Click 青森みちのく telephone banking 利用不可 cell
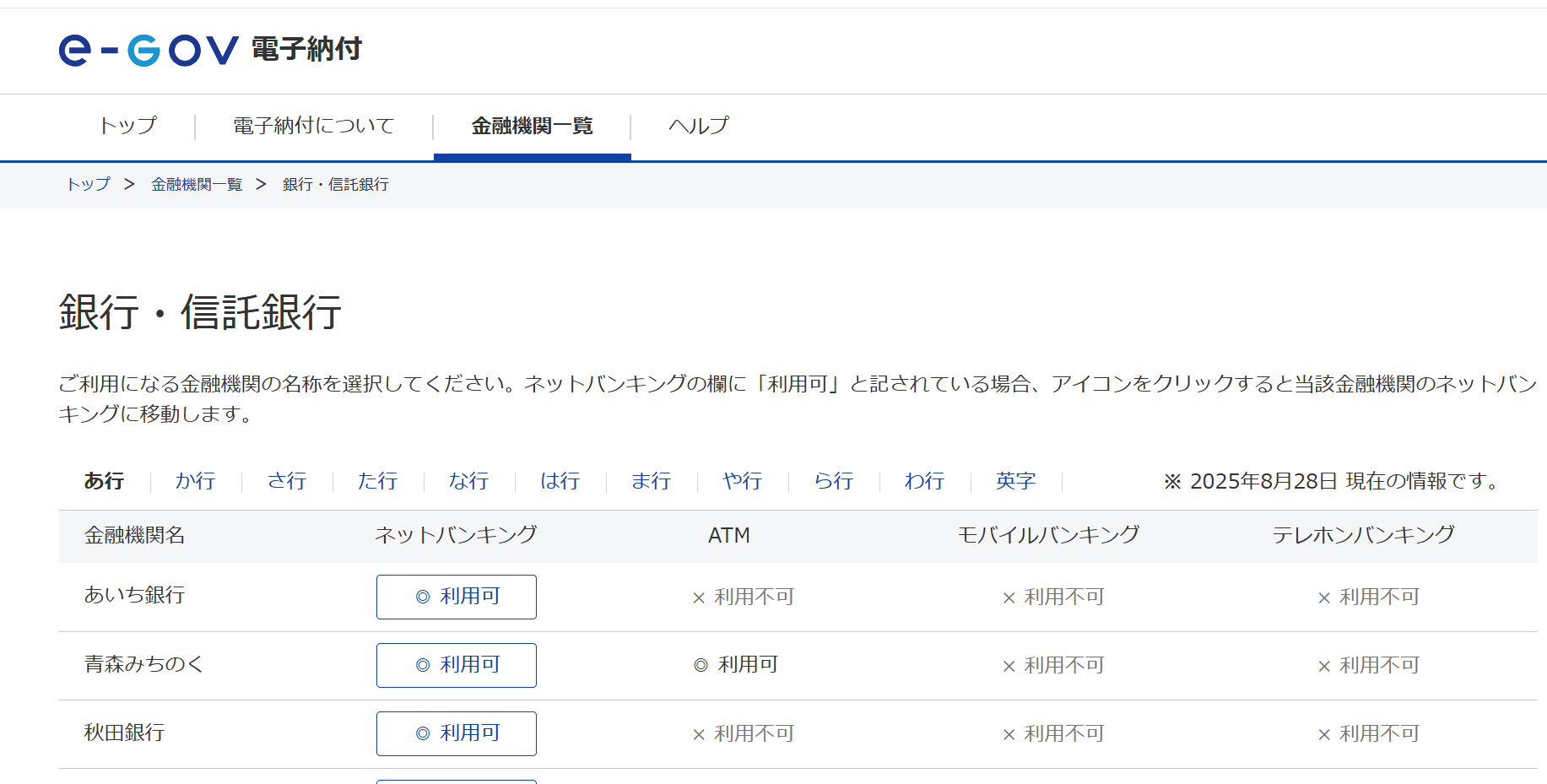This screenshot has width=1547, height=784. coord(1369,666)
